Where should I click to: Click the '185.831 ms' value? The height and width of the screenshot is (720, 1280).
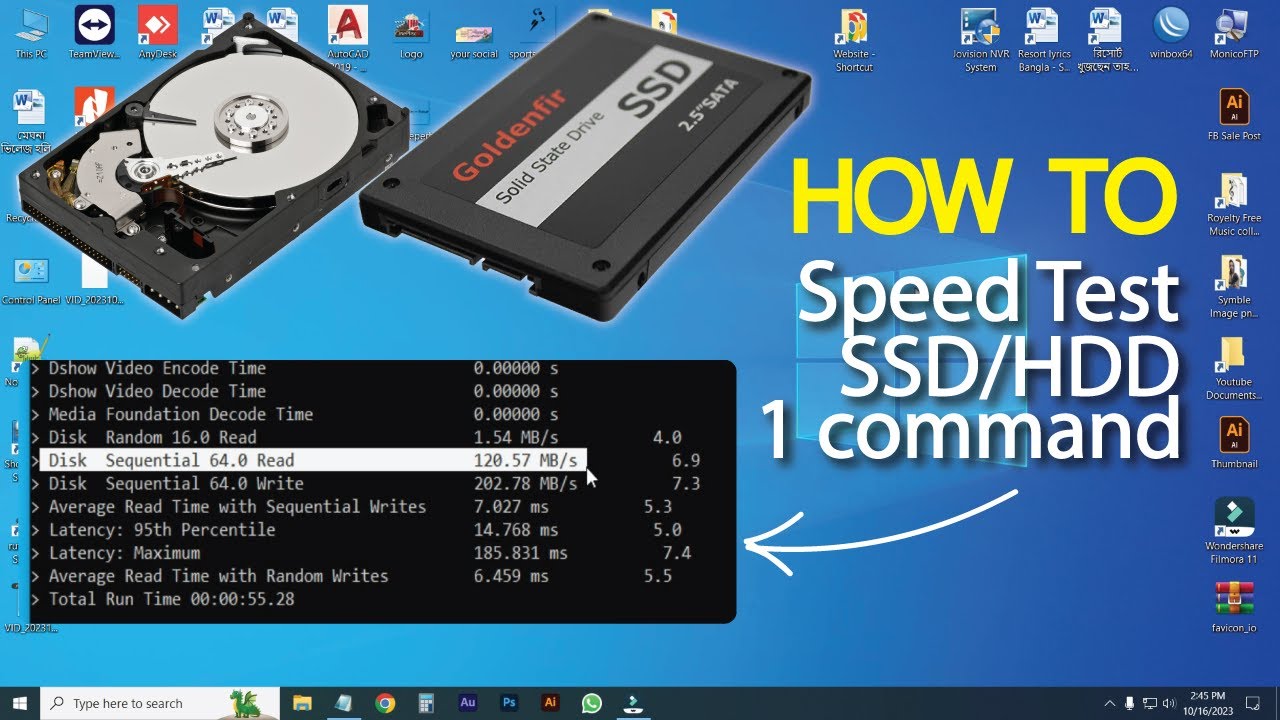point(521,552)
